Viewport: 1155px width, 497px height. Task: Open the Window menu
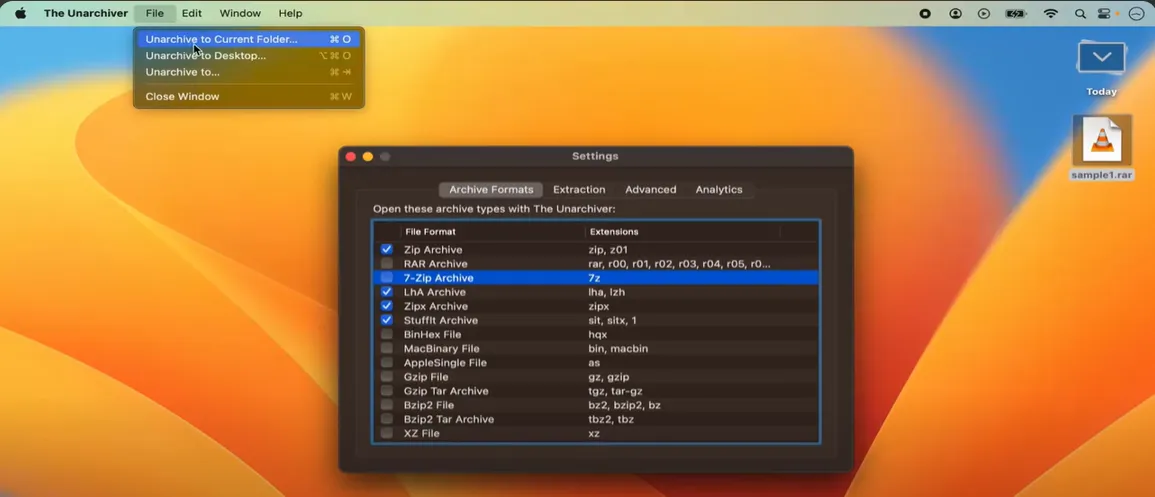240,13
